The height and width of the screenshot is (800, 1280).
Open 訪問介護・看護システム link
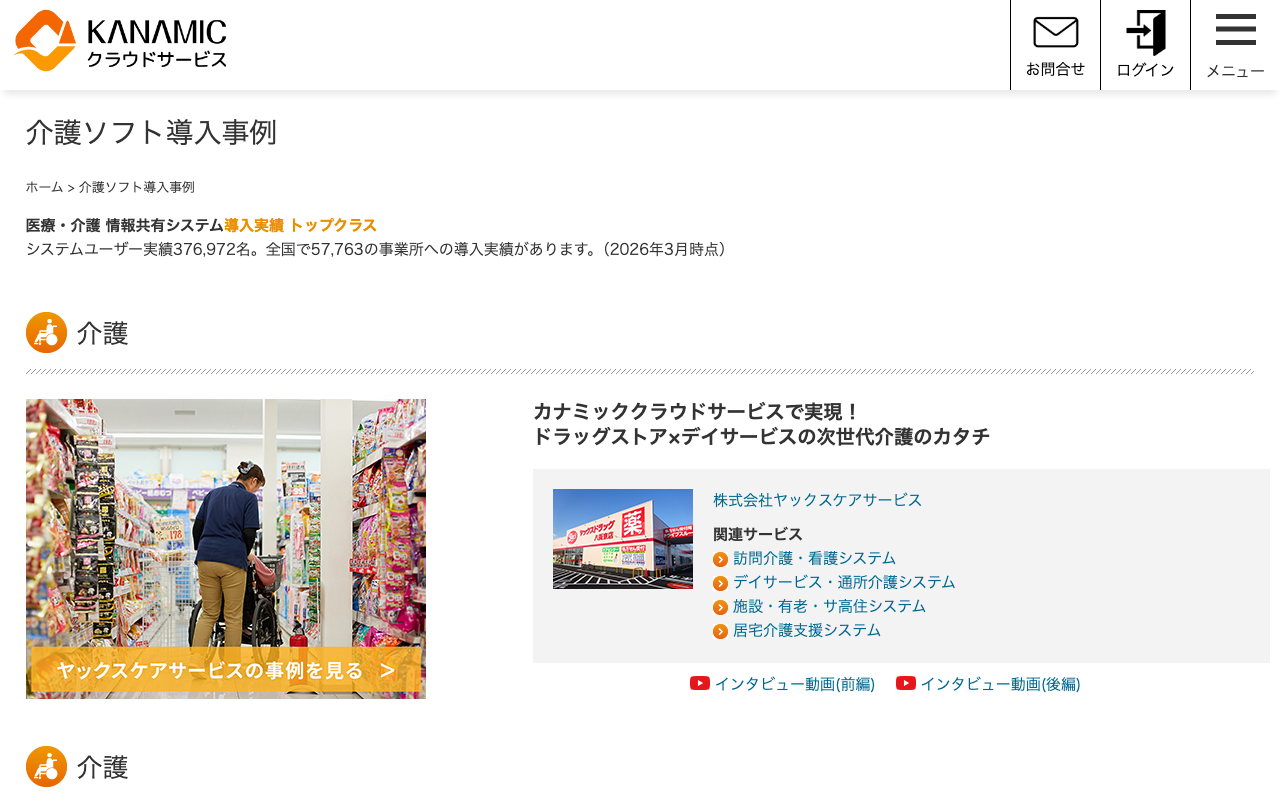click(x=814, y=558)
